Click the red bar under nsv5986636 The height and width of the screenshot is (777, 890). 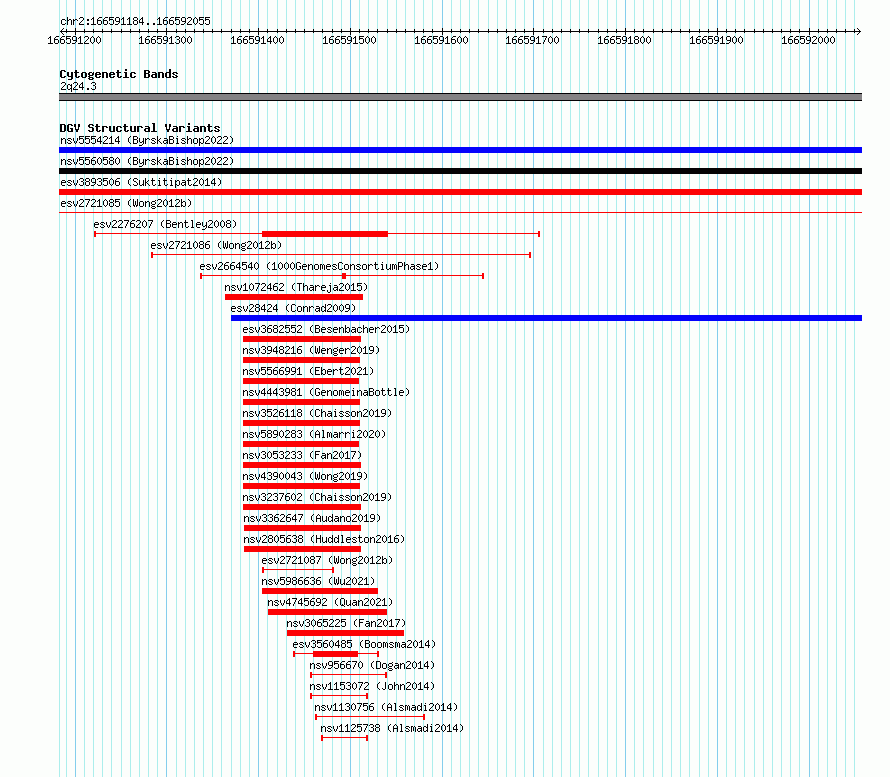point(320,591)
